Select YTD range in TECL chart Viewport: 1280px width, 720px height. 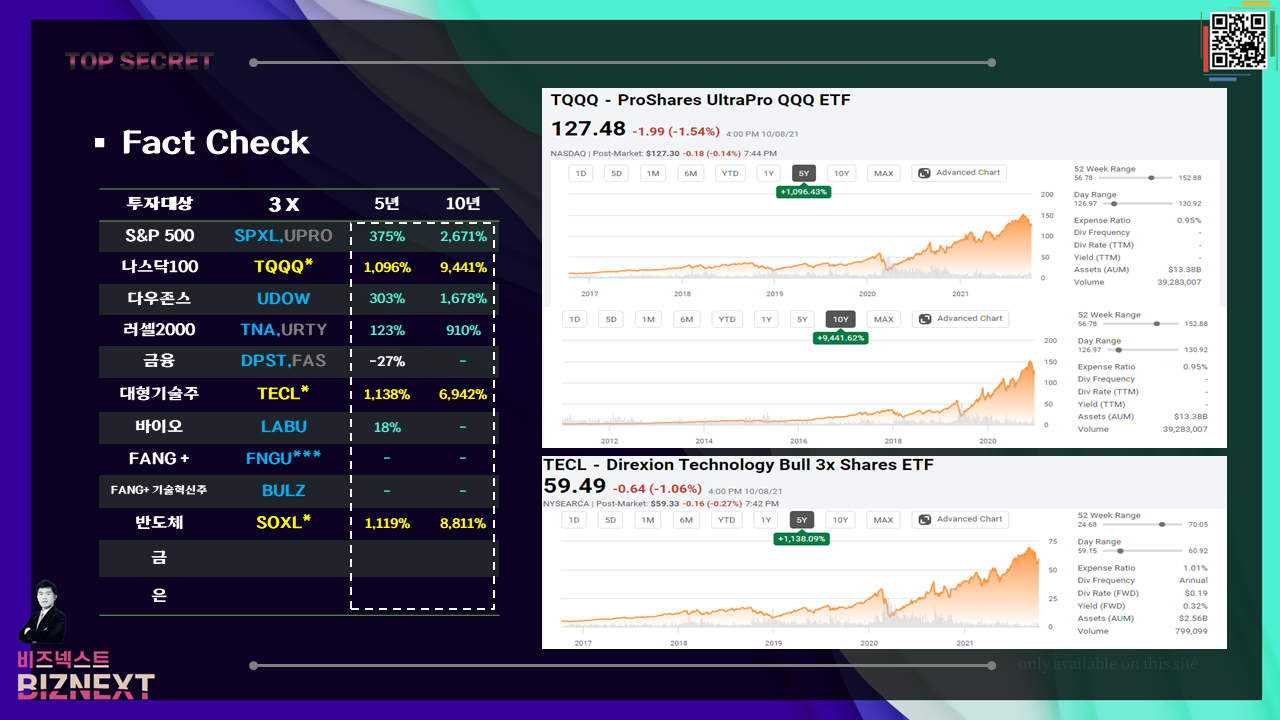(726, 520)
